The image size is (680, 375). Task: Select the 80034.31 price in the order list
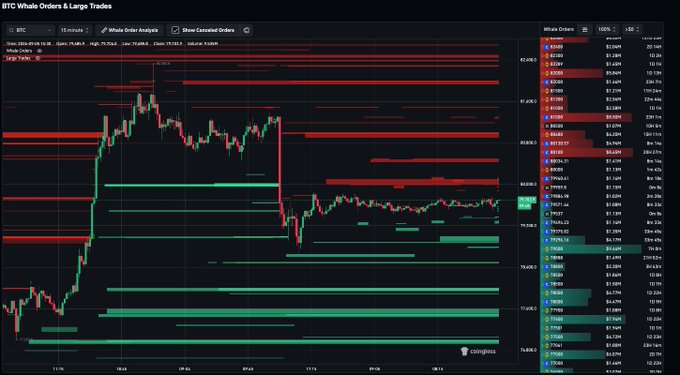point(559,161)
